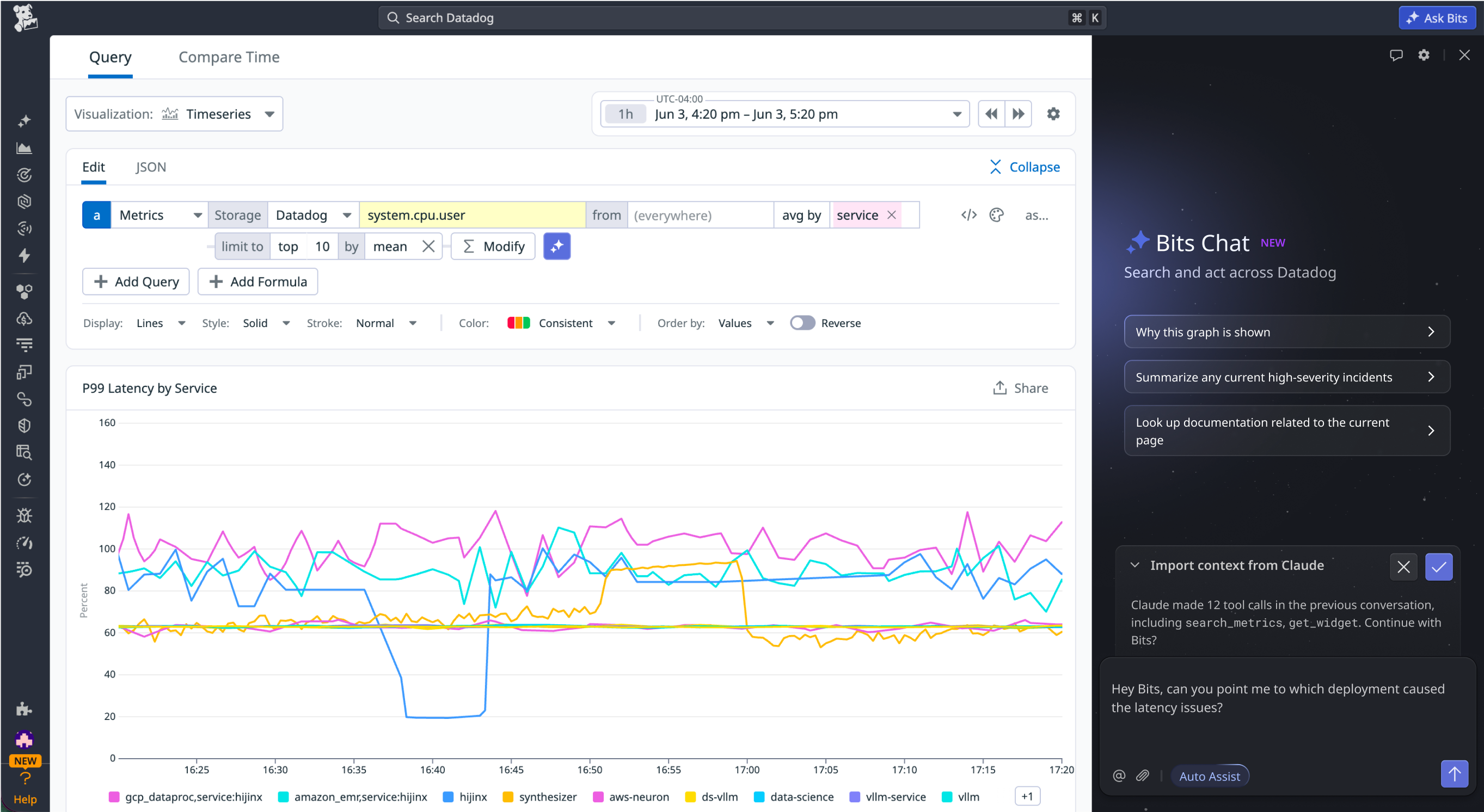
Task: Click the system.cpu.user metric field
Action: coord(473,215)
